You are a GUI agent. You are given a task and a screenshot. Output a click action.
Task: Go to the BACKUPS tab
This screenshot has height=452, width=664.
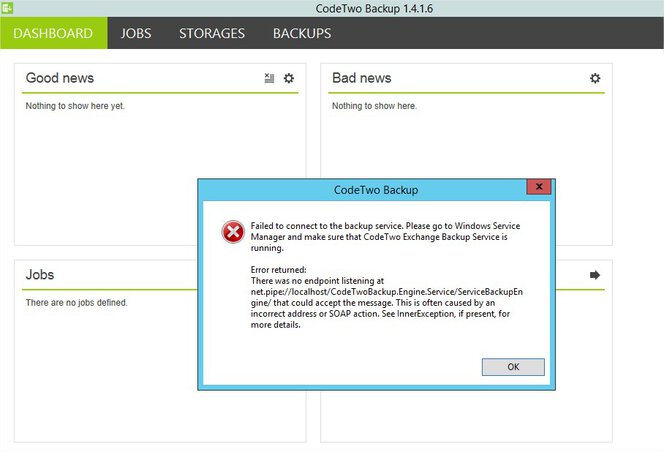point(302,33)
